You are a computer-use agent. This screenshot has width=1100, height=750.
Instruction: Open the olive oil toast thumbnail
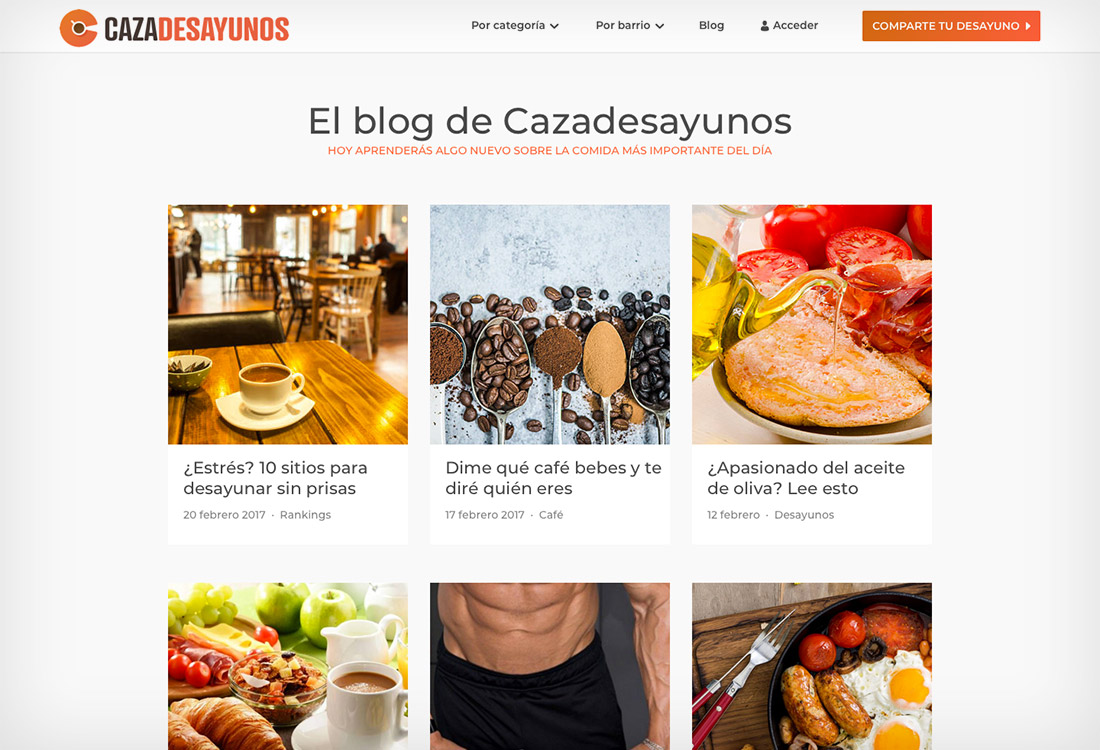(812, 324)
